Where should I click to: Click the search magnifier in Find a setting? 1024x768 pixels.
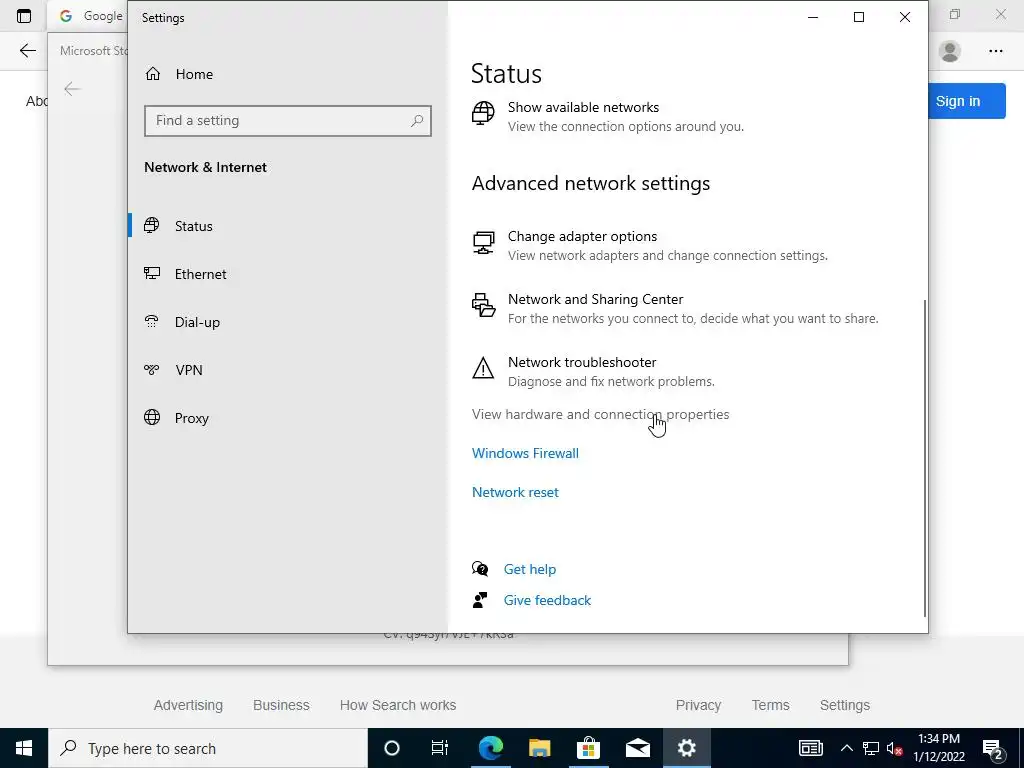click(x=417, y=121)
